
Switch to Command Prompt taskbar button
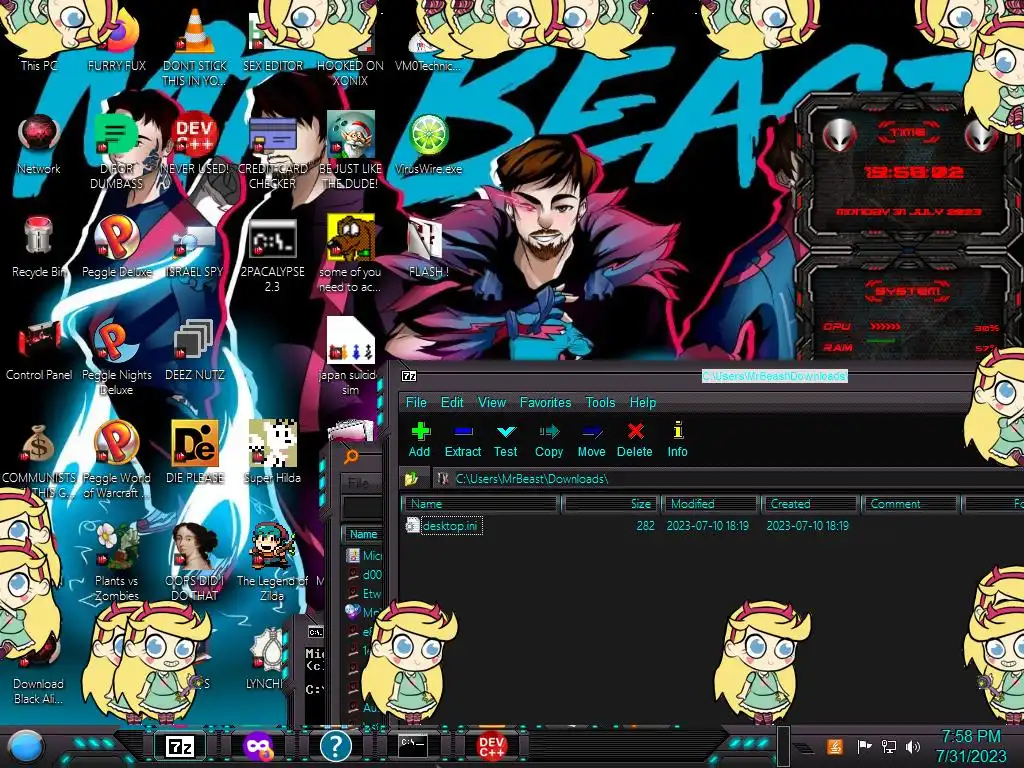413,745
